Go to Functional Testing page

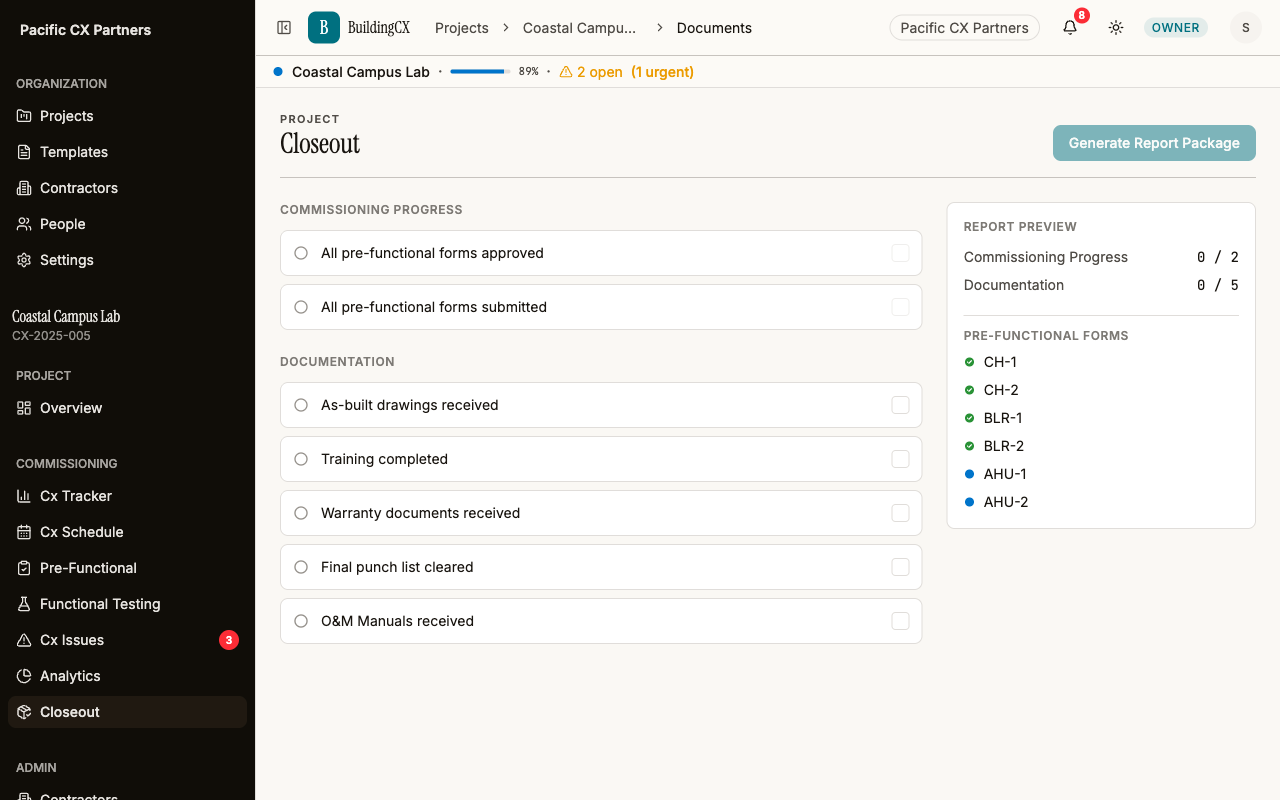click(127, 604)
